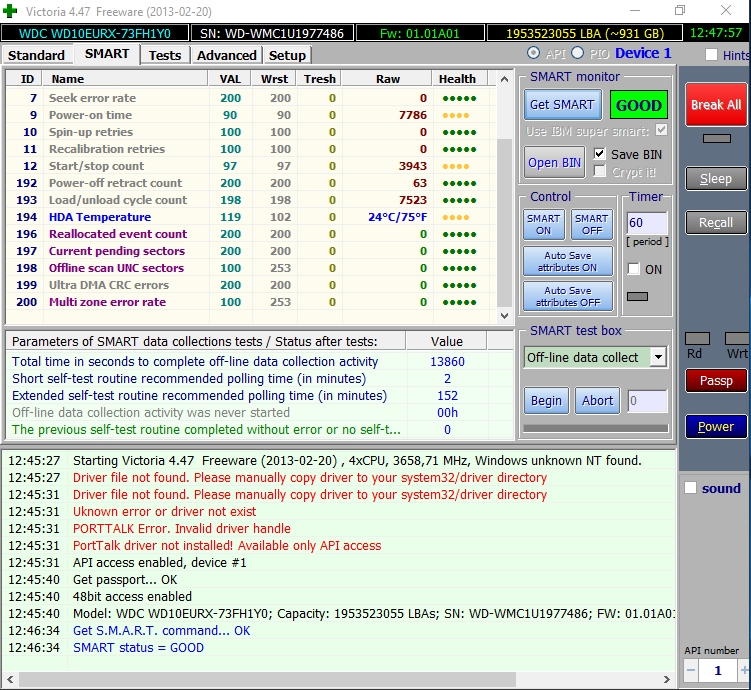751x690 pixels.
Task: Open the Advanced tab
Action: [226, 55]
